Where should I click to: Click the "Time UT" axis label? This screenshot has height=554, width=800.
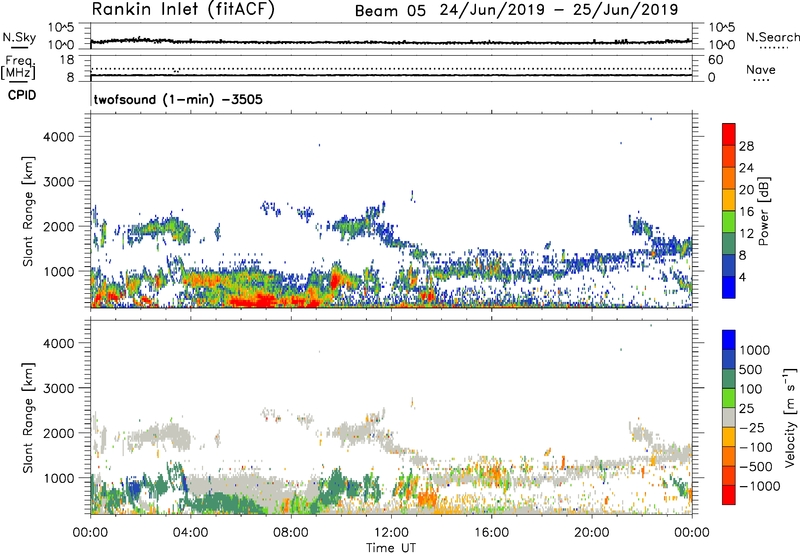click(x=391, y=548)
